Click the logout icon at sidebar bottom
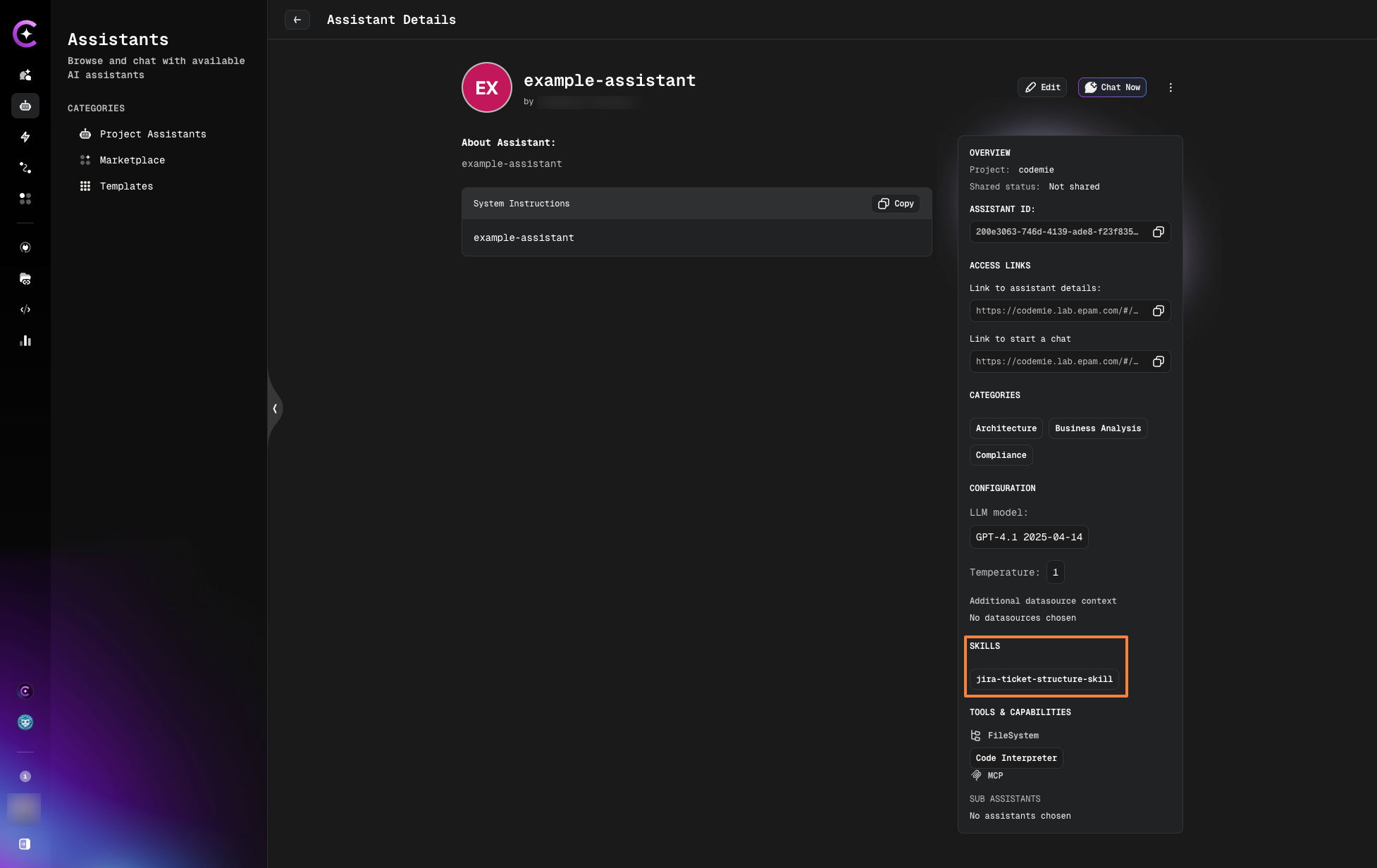 point(25,843)
